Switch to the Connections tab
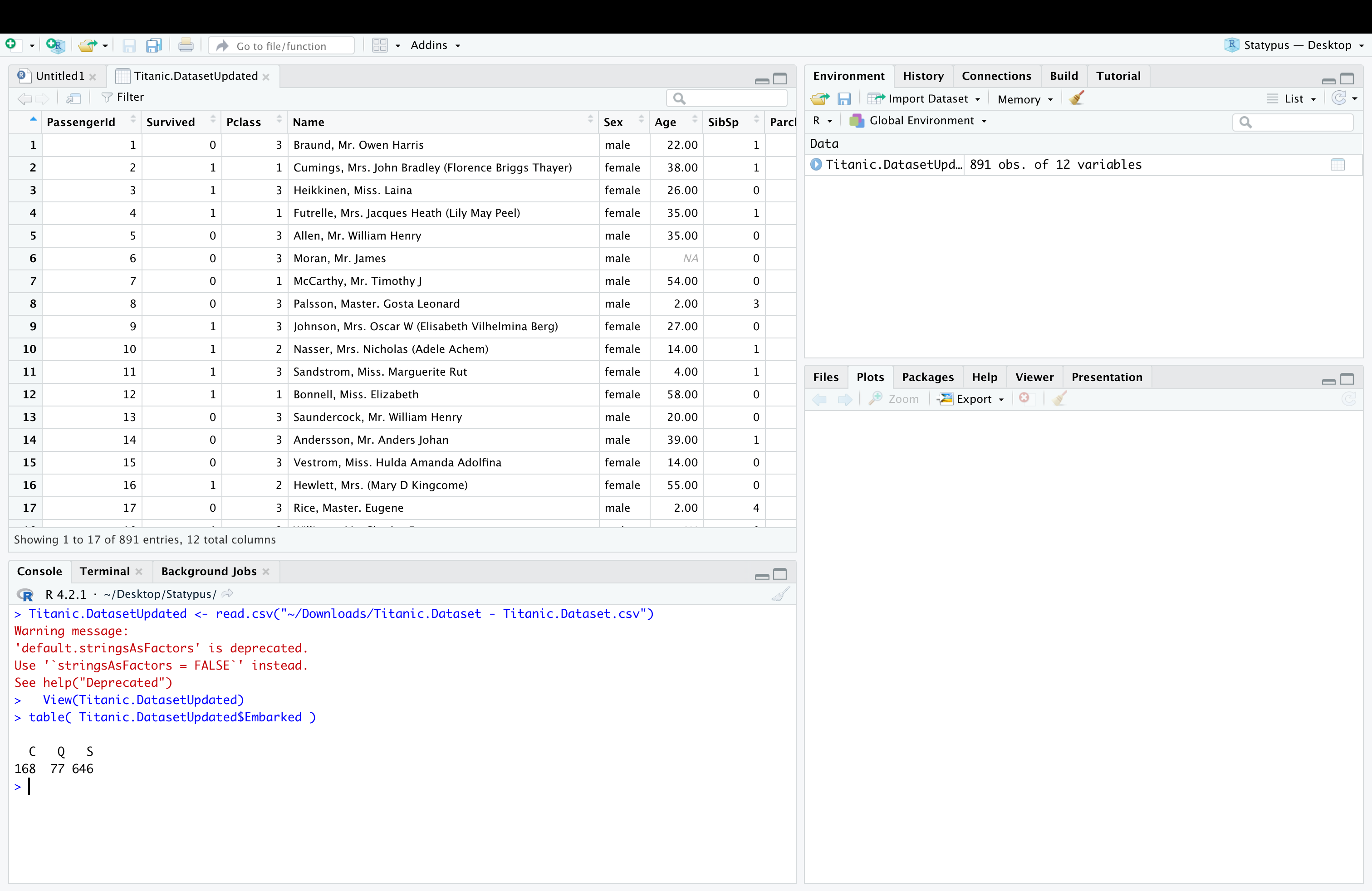This screenshot has height=891, width=1372. 996,76
